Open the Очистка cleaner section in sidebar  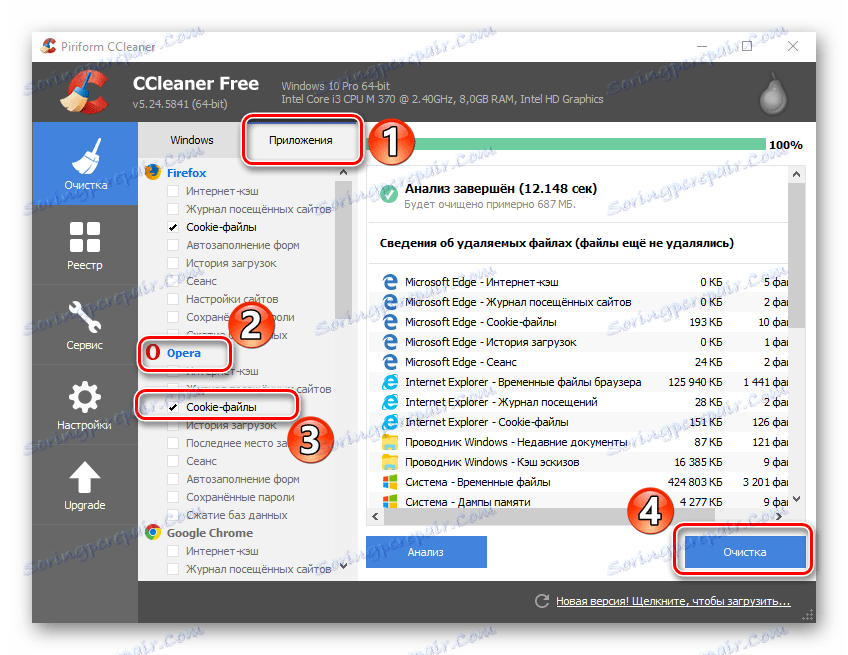click(x=85, y=164)
